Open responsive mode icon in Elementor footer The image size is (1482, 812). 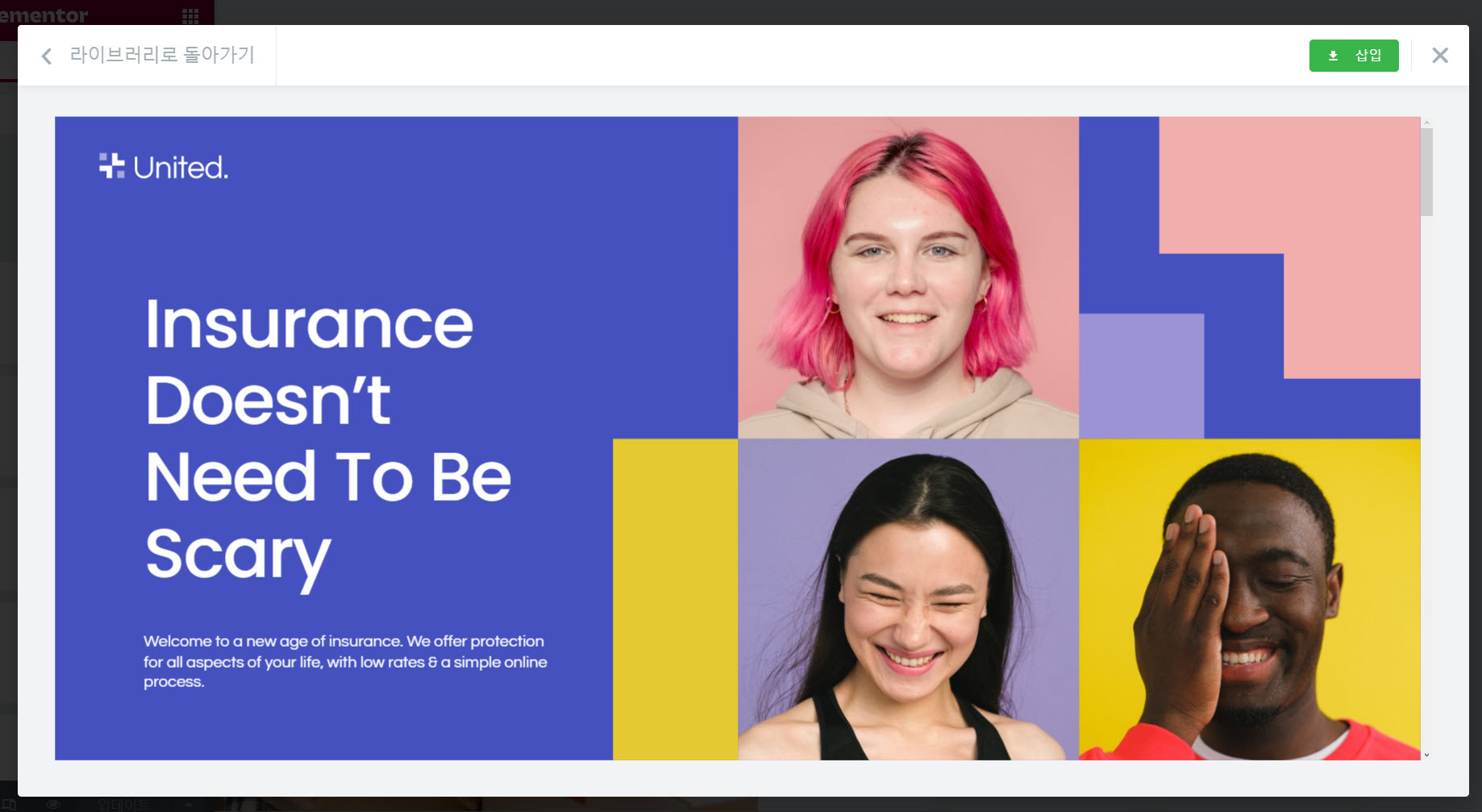coord(8,805)
